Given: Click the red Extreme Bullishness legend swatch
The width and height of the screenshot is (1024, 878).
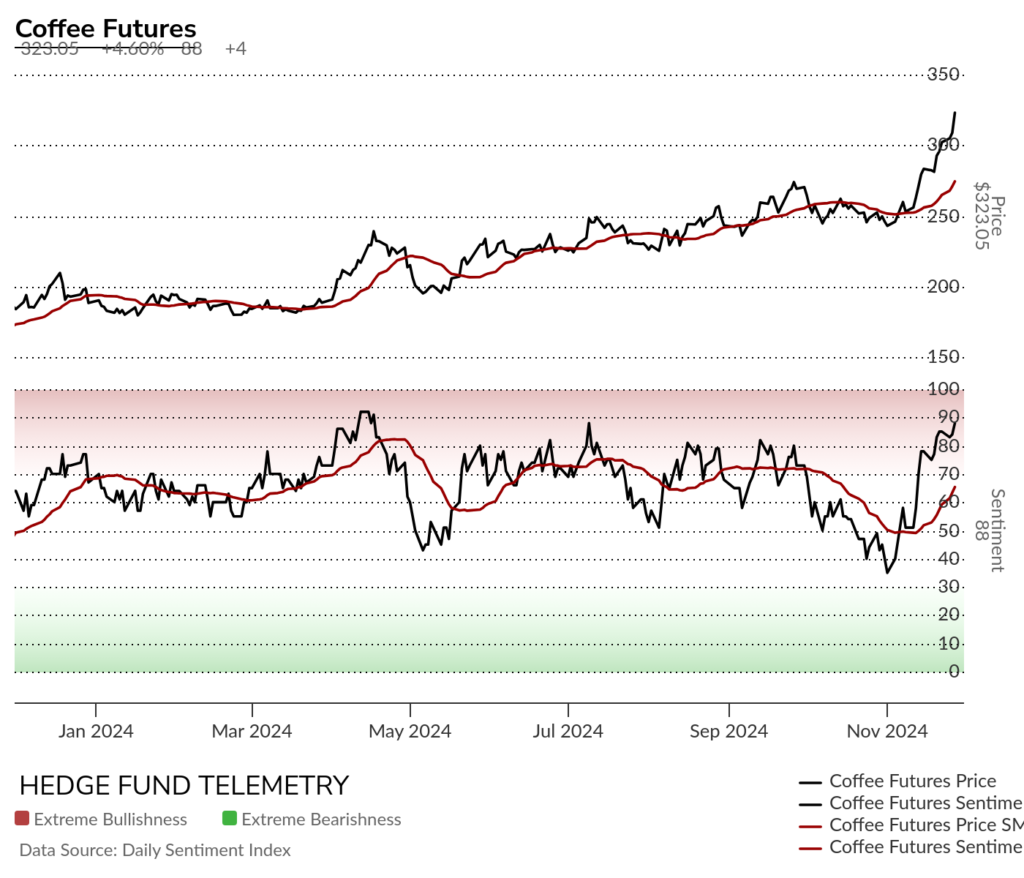Looking at the screenshot, I should coord(22,818).
